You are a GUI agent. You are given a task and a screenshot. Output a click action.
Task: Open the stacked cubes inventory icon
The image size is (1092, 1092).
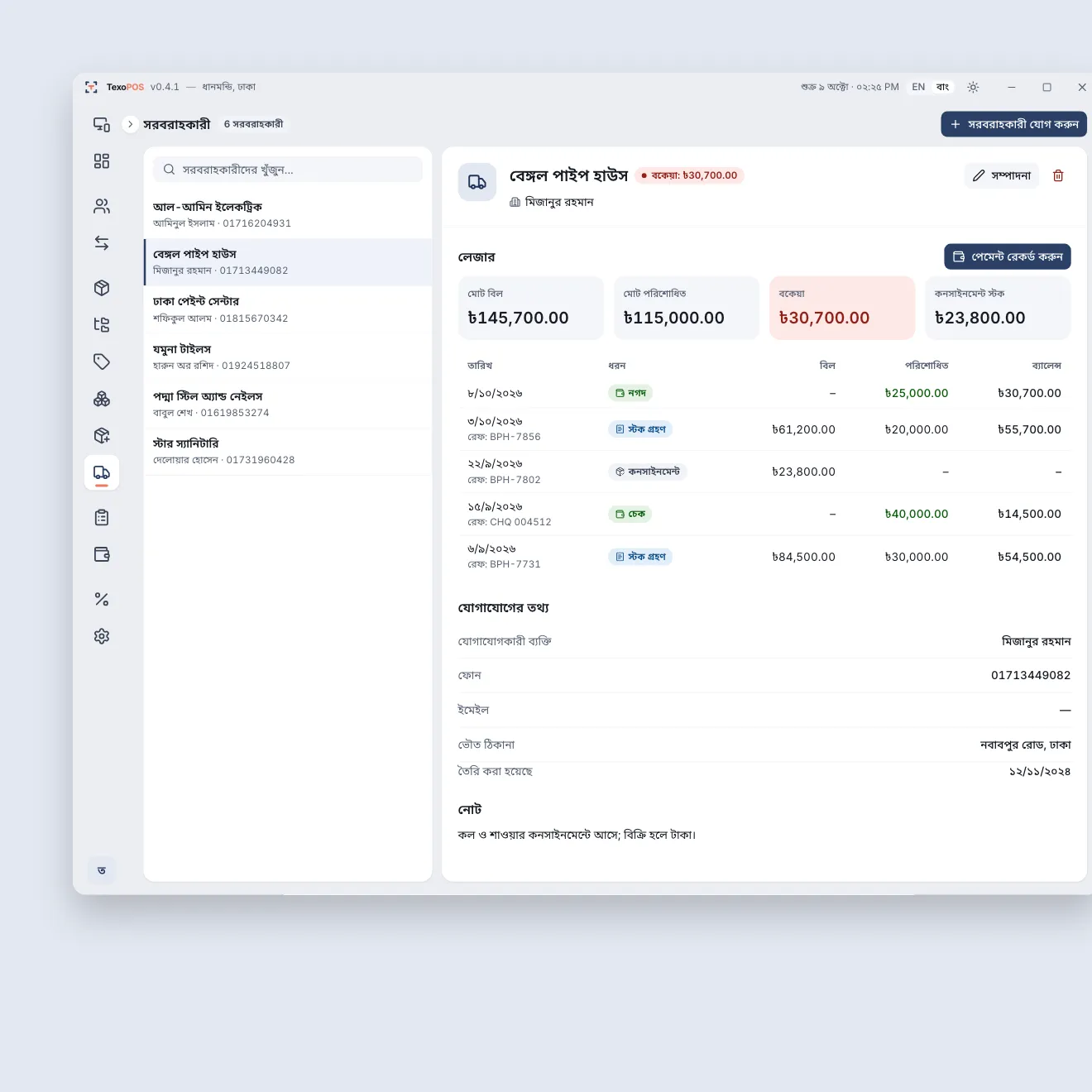(x=102, y=399)
